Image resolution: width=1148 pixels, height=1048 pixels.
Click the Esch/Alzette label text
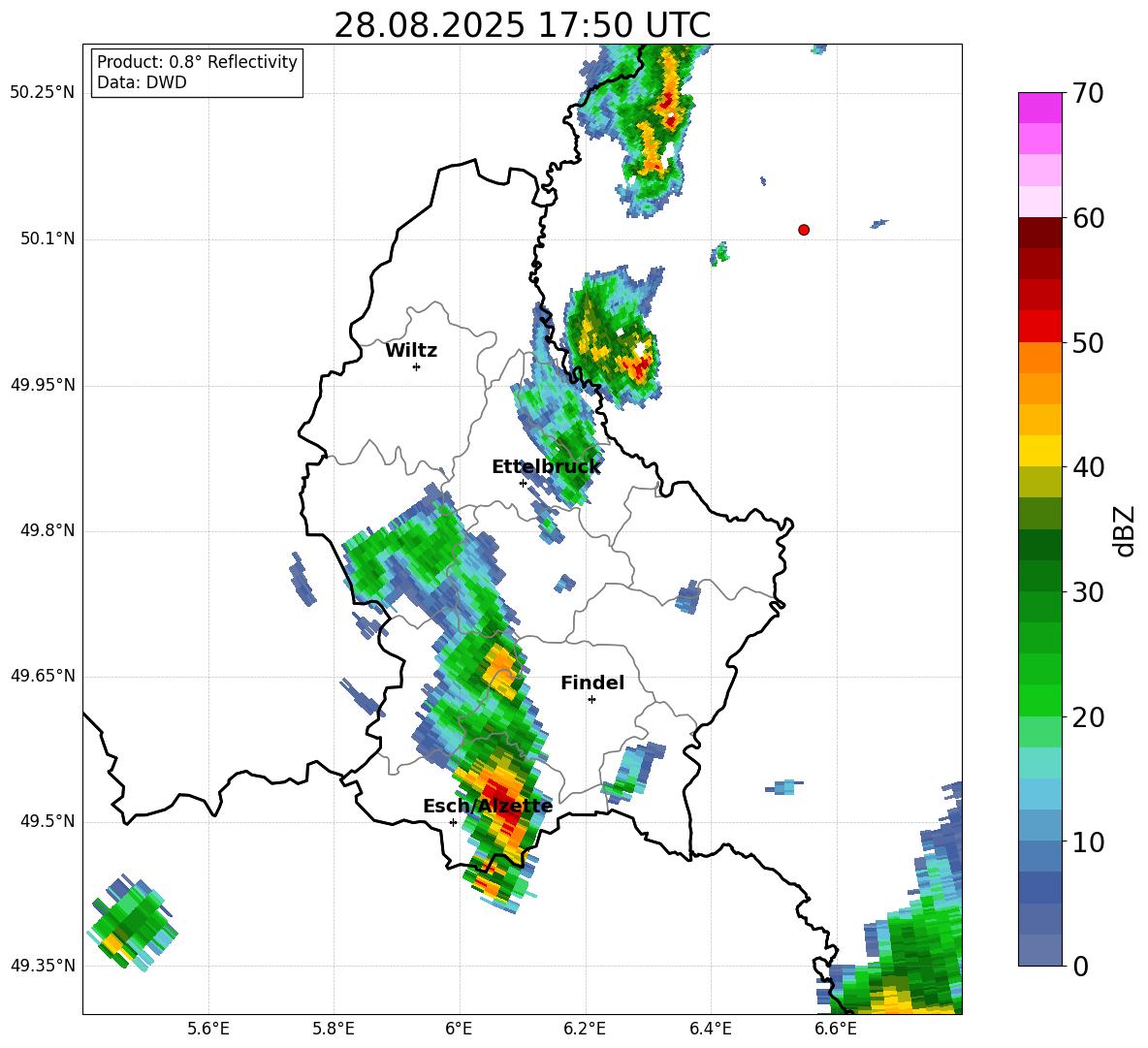point(488,807)
